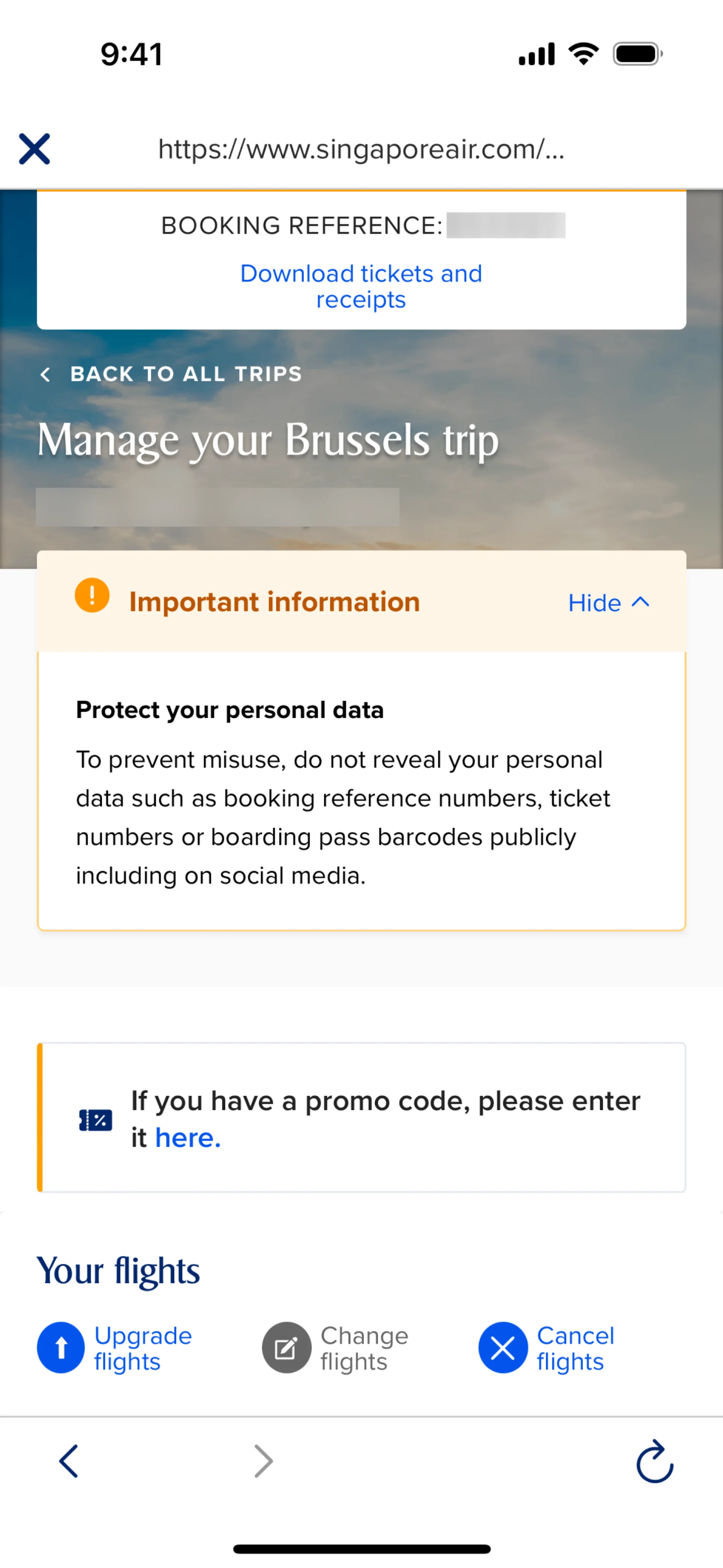723x1568 pixels.
Task: Go forward using the browser forward arrow
Action: [x=263, y=1461]
